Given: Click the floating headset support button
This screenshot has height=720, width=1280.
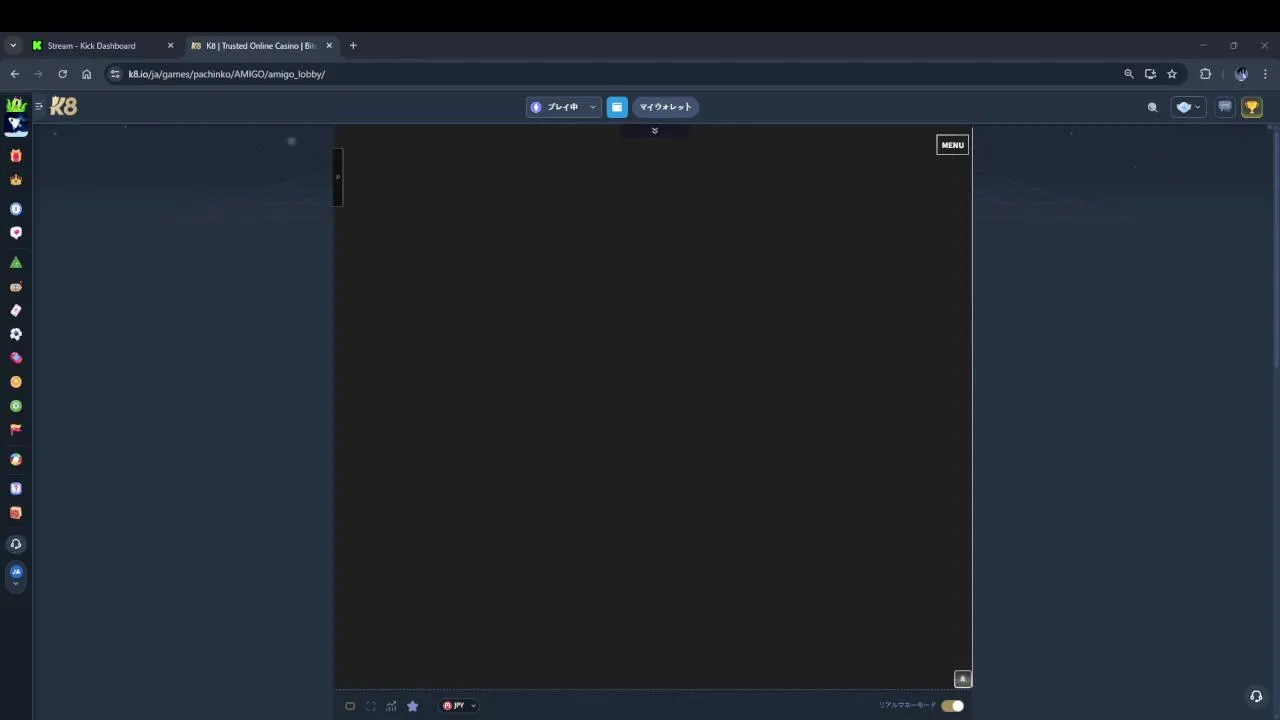Looking at the screenshot, I should click(x=1256, y=697).
